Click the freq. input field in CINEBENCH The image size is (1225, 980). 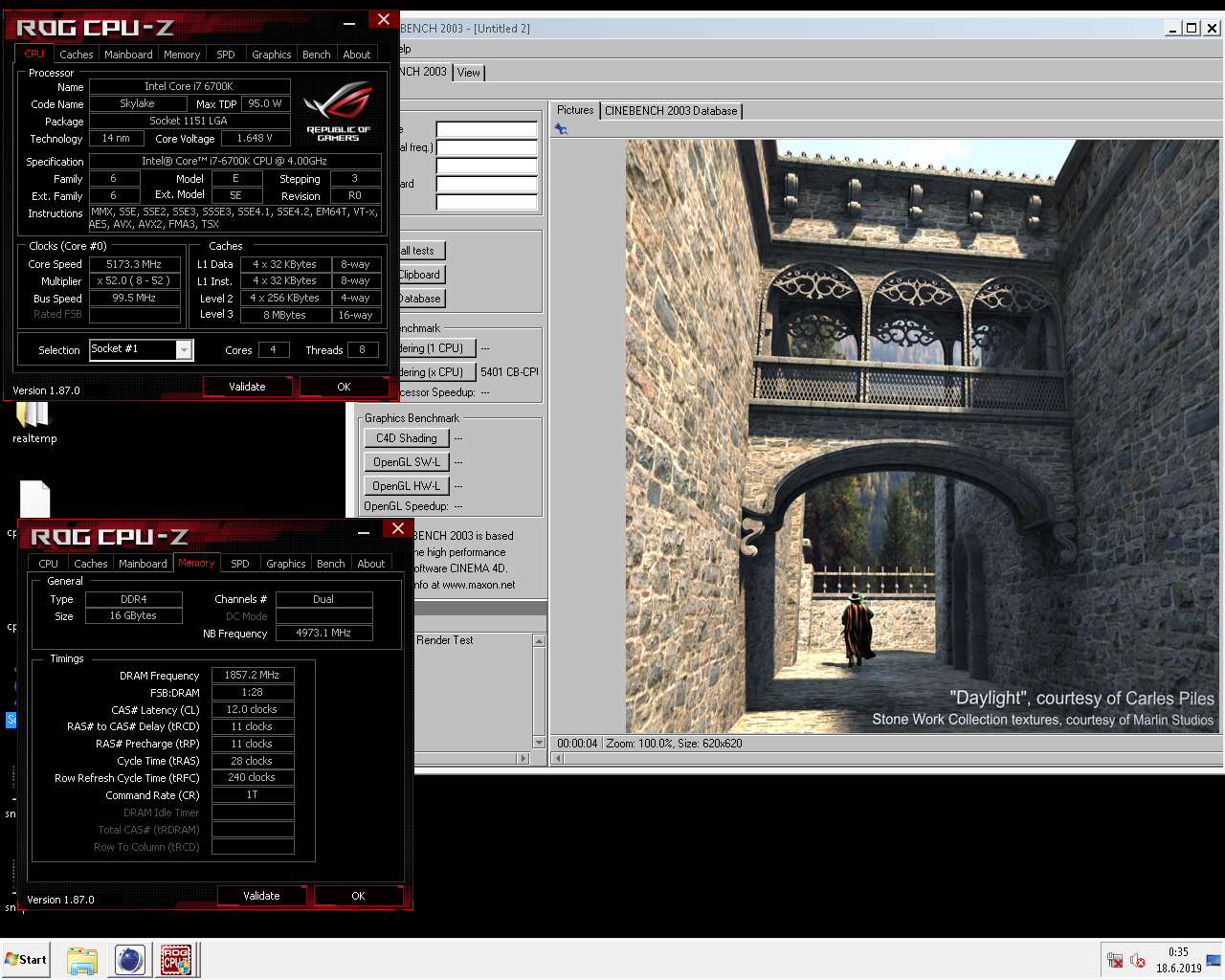click(x=487, y=147)
